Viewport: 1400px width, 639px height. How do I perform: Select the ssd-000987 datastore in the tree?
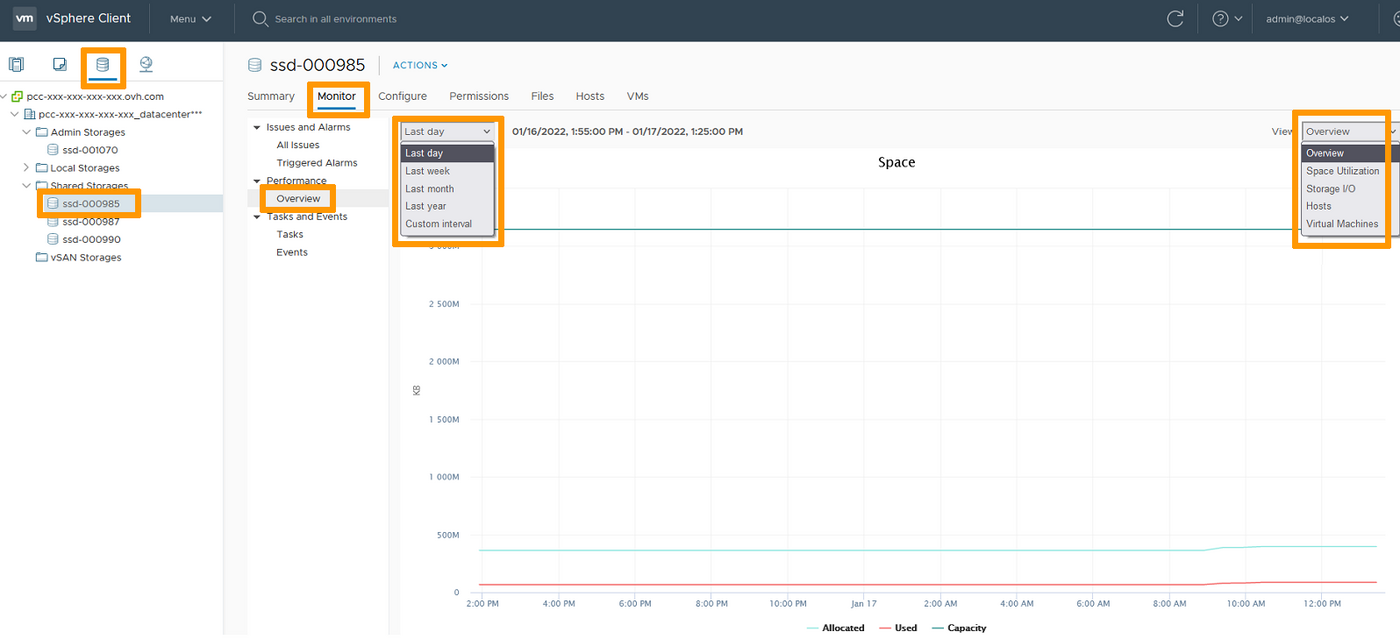click(89, 221)
